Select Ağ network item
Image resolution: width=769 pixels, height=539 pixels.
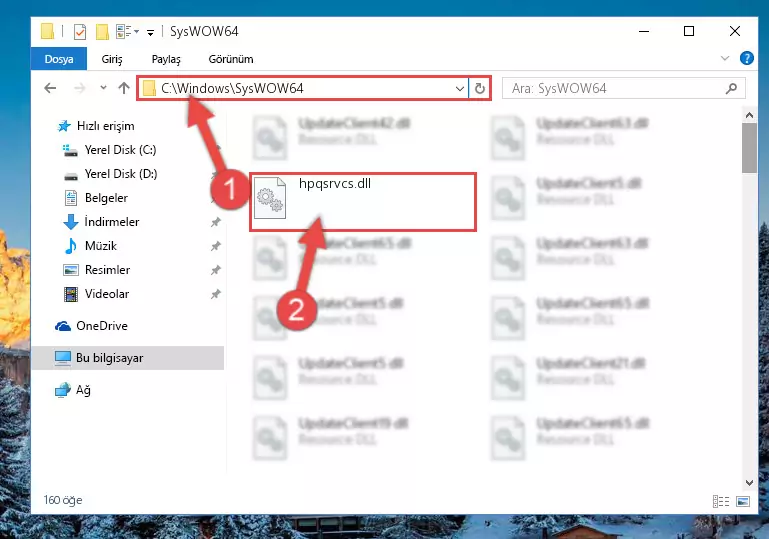(83, 390)
